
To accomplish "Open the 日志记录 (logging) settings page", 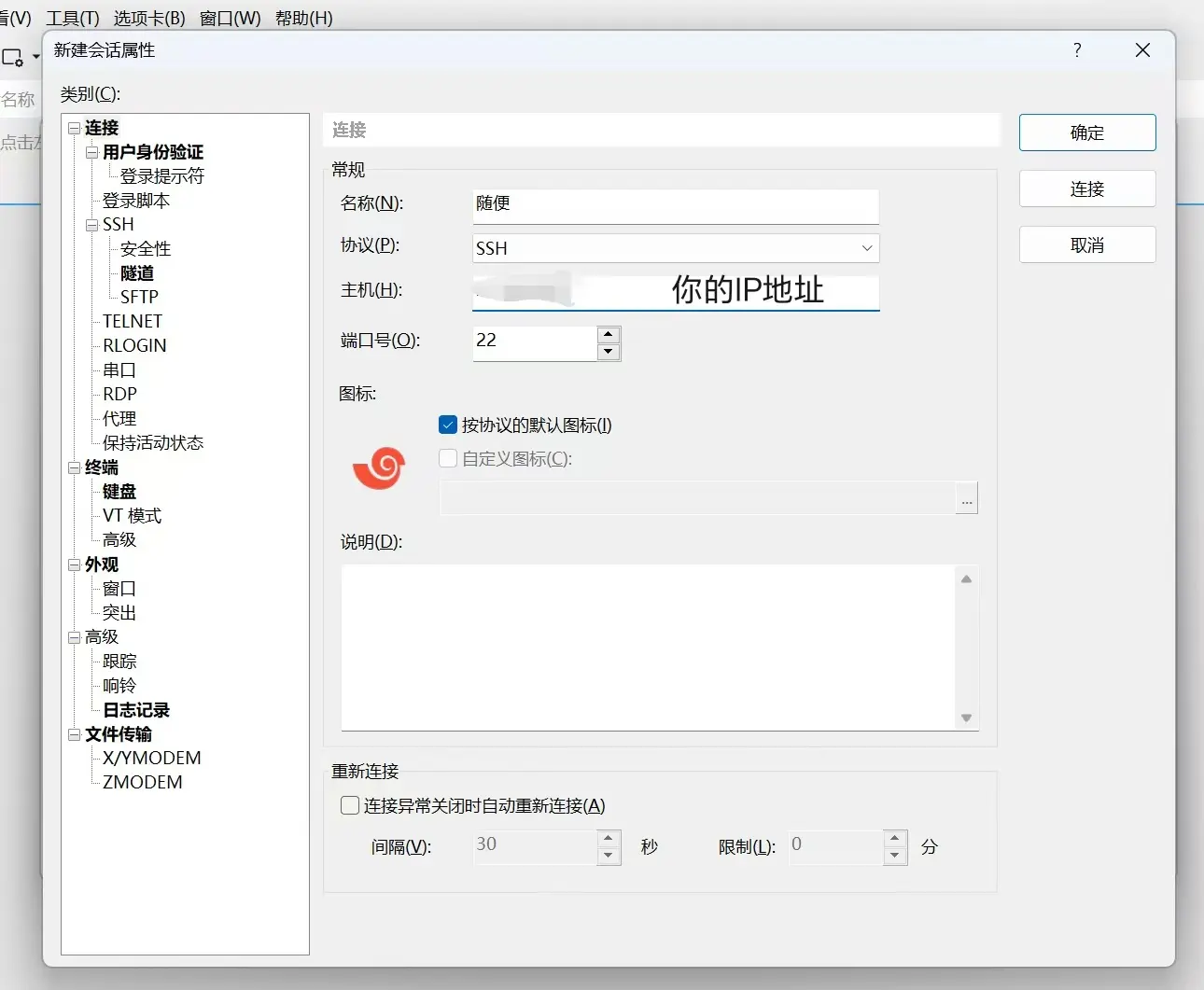I will tap(134, 710).
